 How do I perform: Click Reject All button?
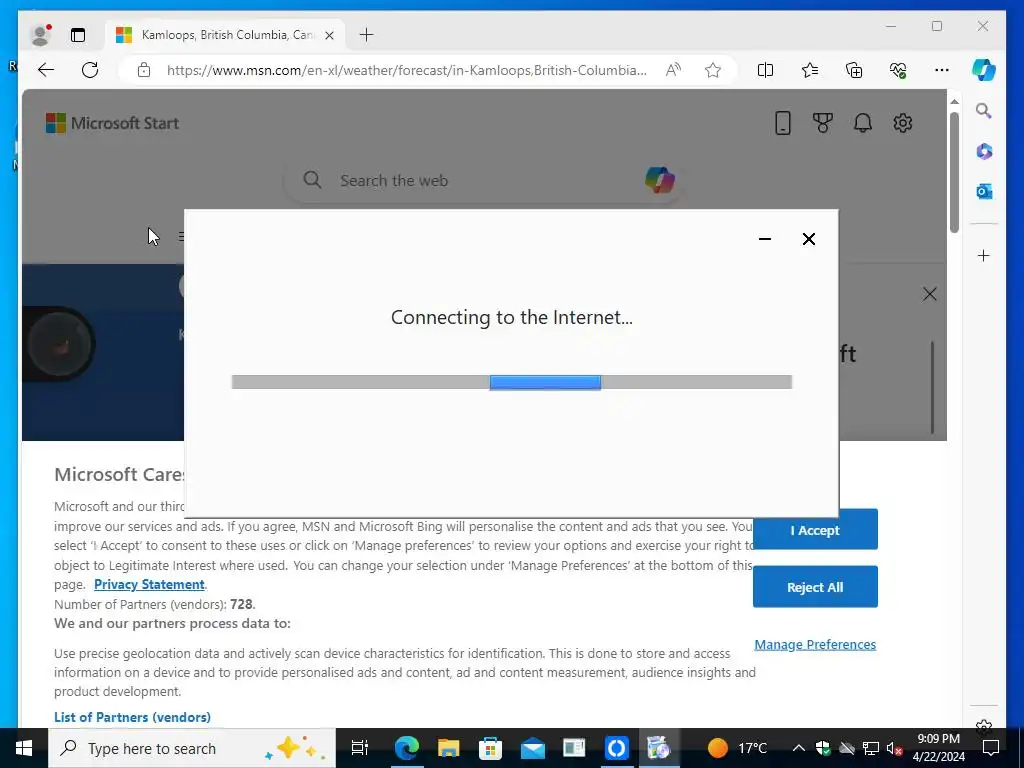[815, 586]
